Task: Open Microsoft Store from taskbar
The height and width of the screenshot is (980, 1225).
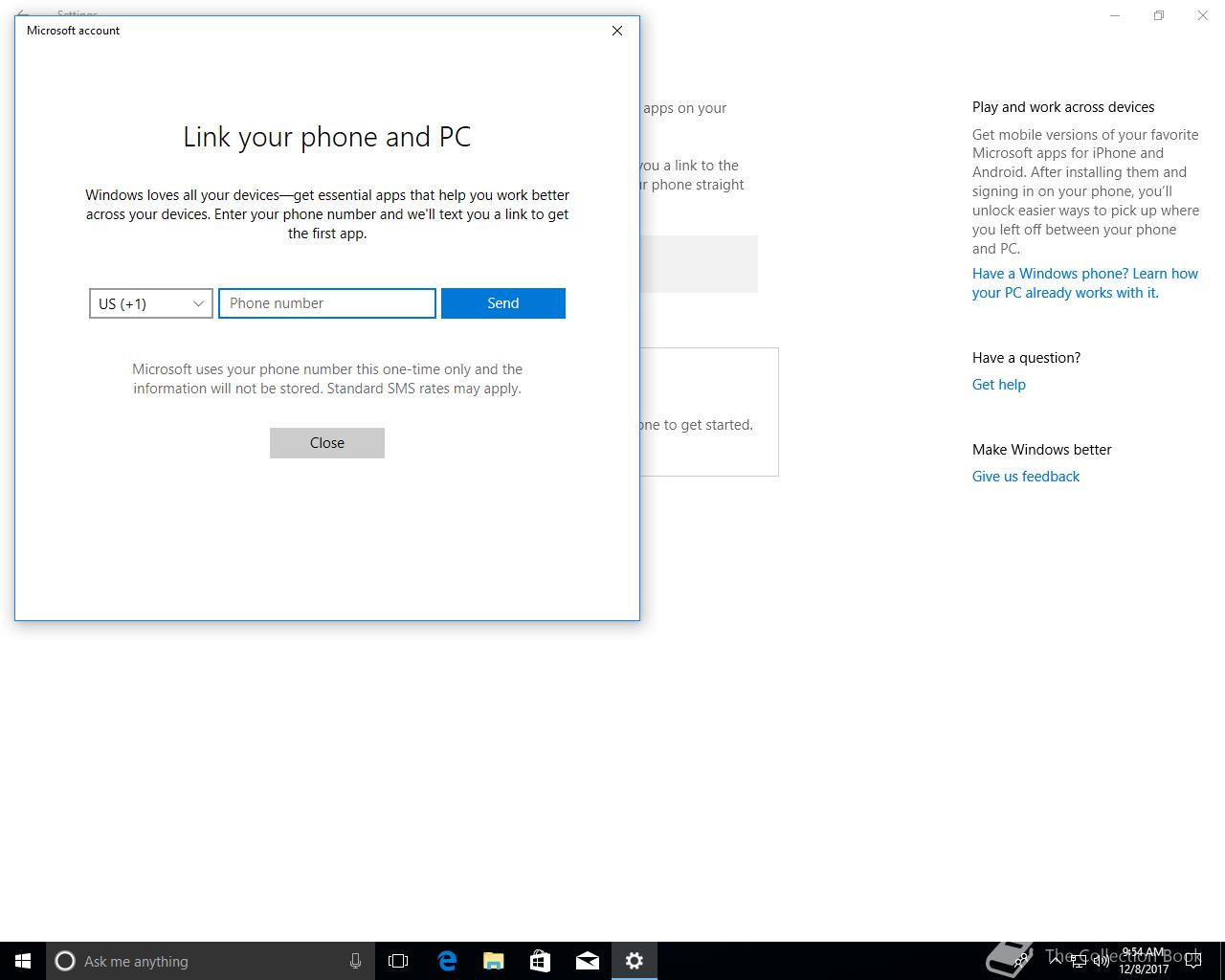Action: click(541, 961)
